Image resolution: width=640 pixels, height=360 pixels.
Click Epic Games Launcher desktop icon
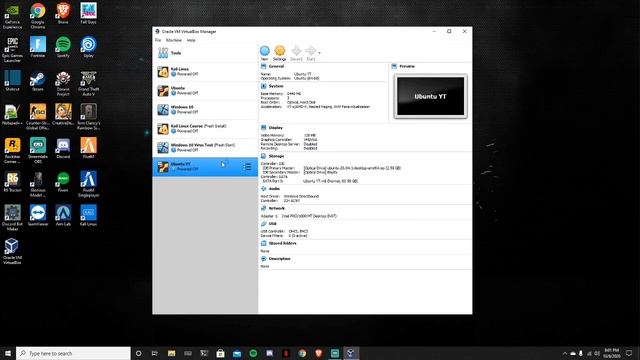point(12,49)
